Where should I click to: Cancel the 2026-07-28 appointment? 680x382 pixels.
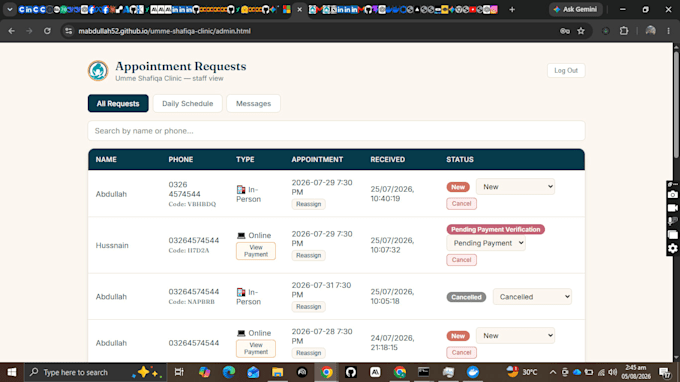[461, 353]
